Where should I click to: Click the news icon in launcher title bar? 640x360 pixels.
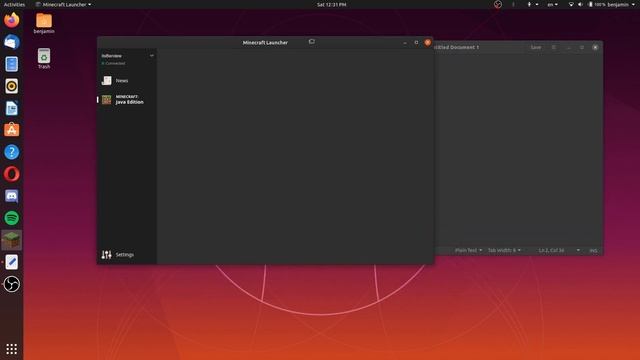(311, 42)
